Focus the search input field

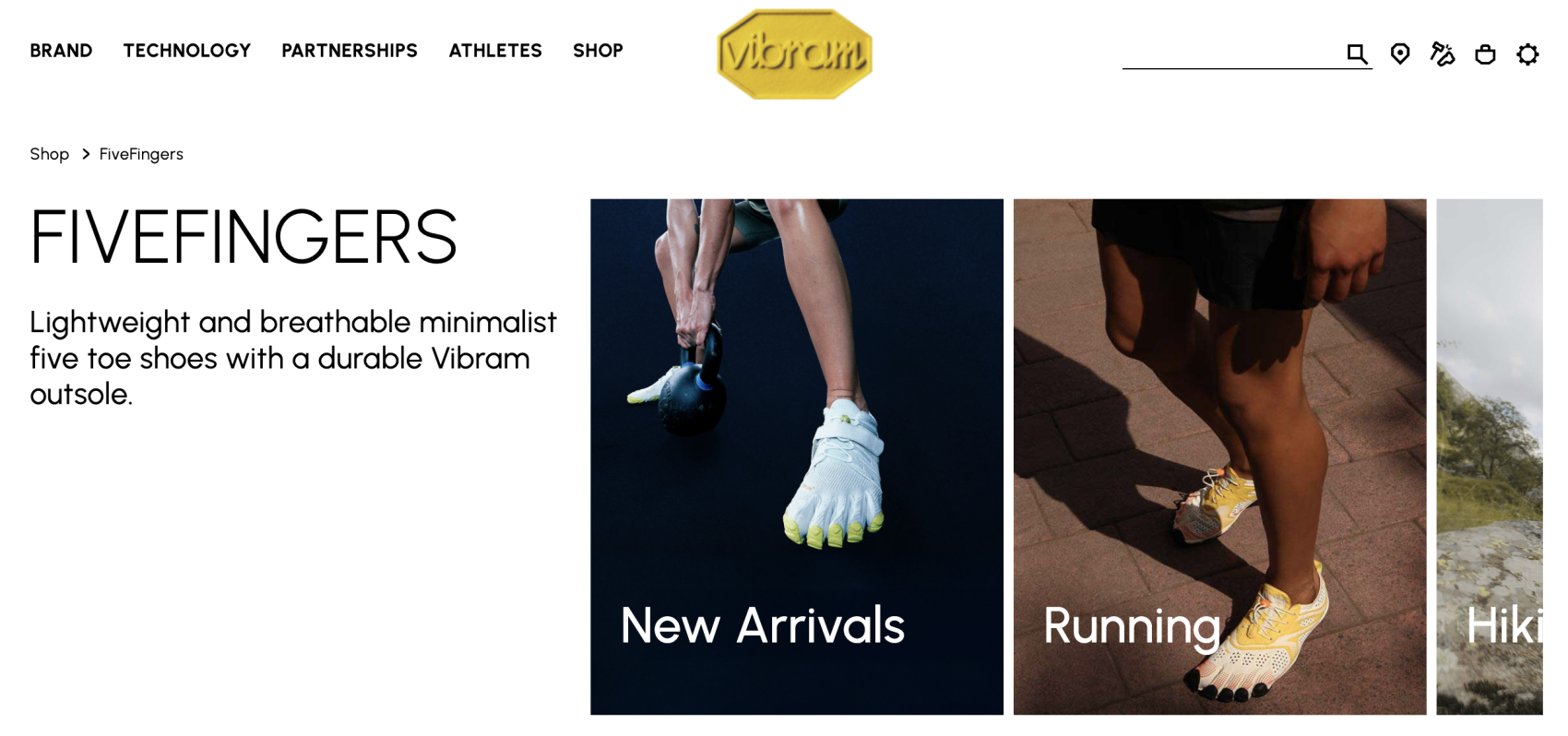(1232, 53)
